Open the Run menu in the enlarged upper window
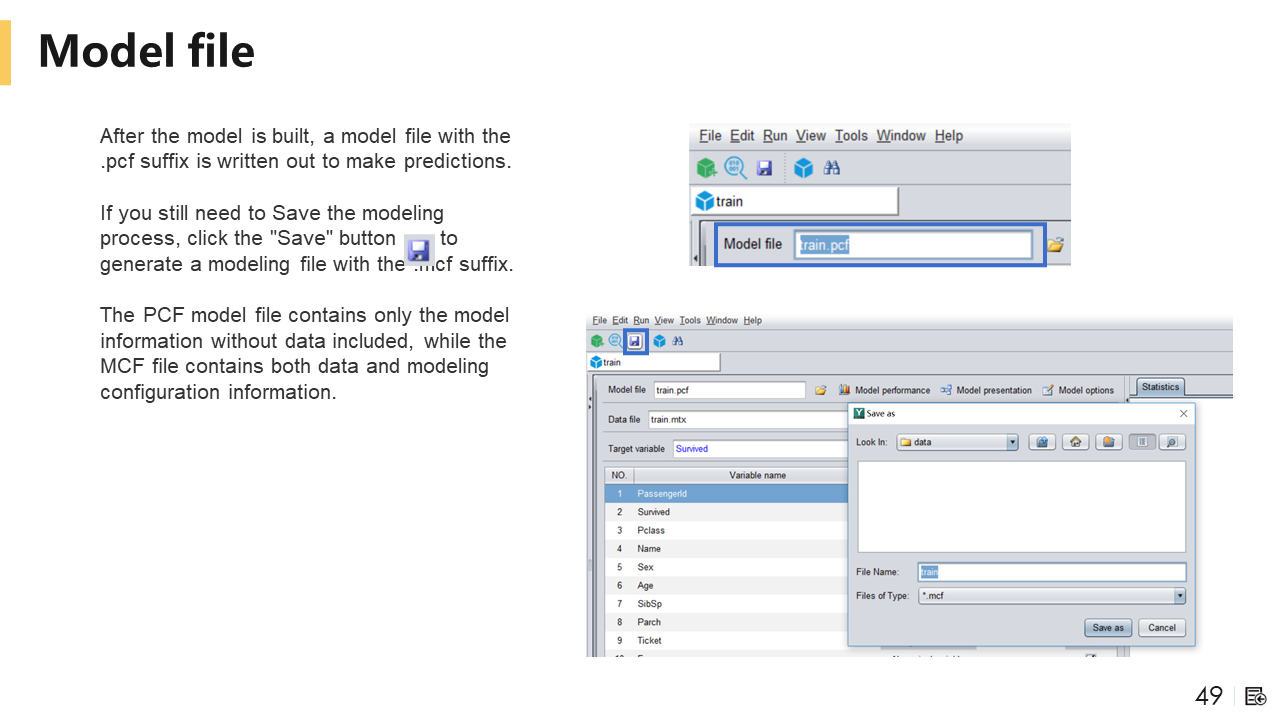The image size is (1280, 720). pyautogui.click(x=775, y=136)
